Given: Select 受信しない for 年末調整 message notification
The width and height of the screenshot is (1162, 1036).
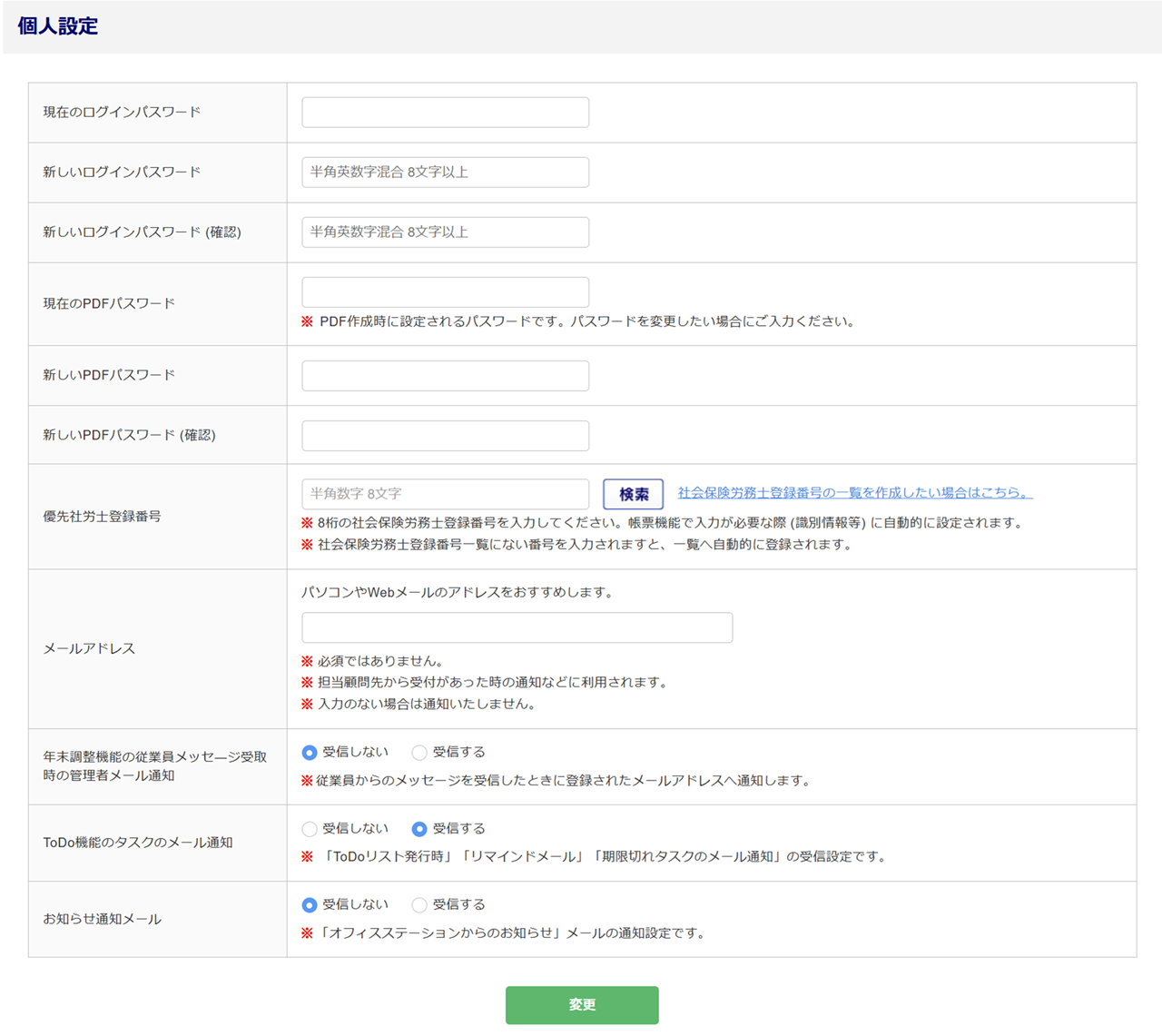Looking at the screenshot, I should 310,753.
